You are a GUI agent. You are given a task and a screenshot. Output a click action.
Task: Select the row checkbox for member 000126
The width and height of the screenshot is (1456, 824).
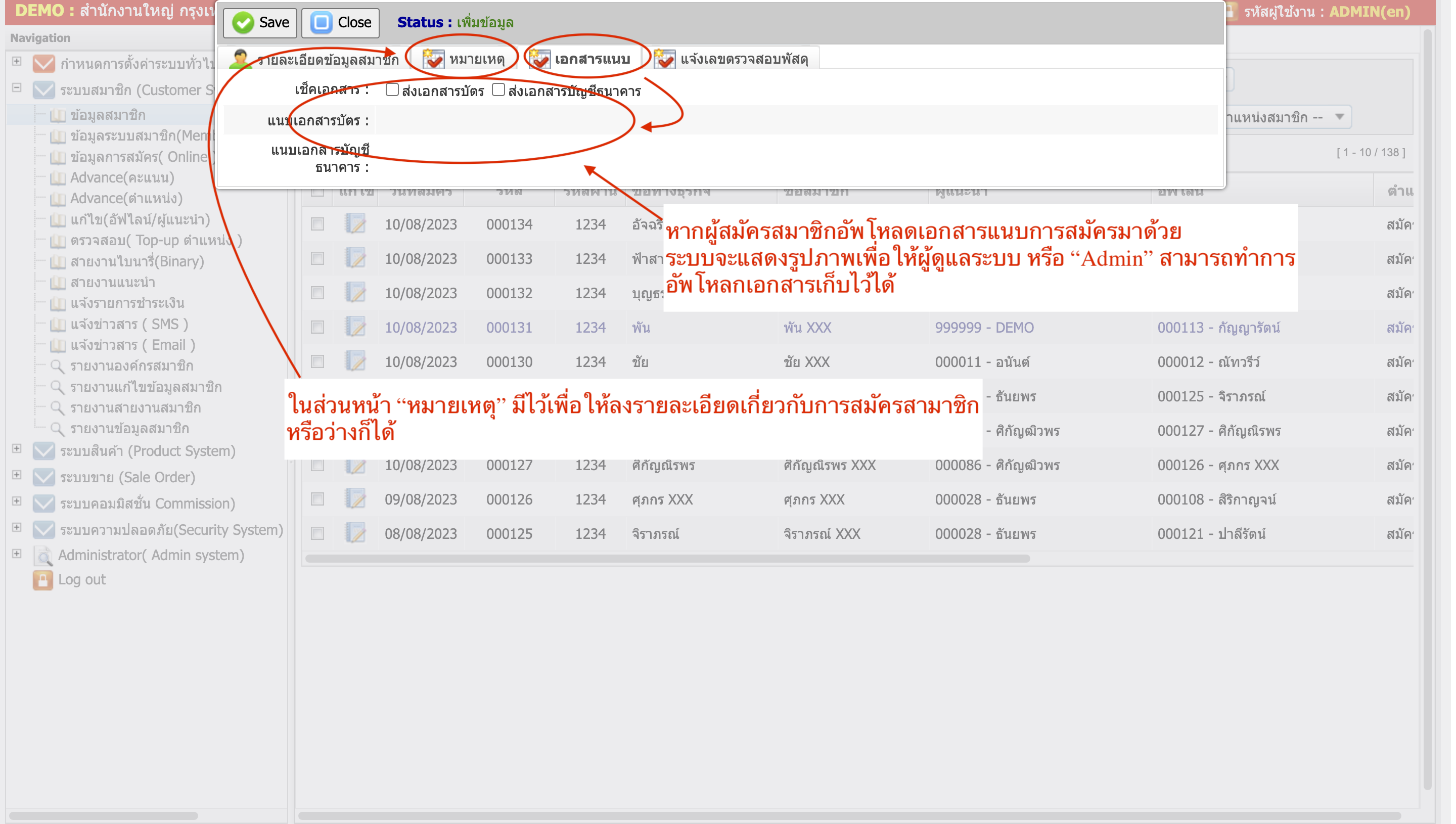pos(318,499)
